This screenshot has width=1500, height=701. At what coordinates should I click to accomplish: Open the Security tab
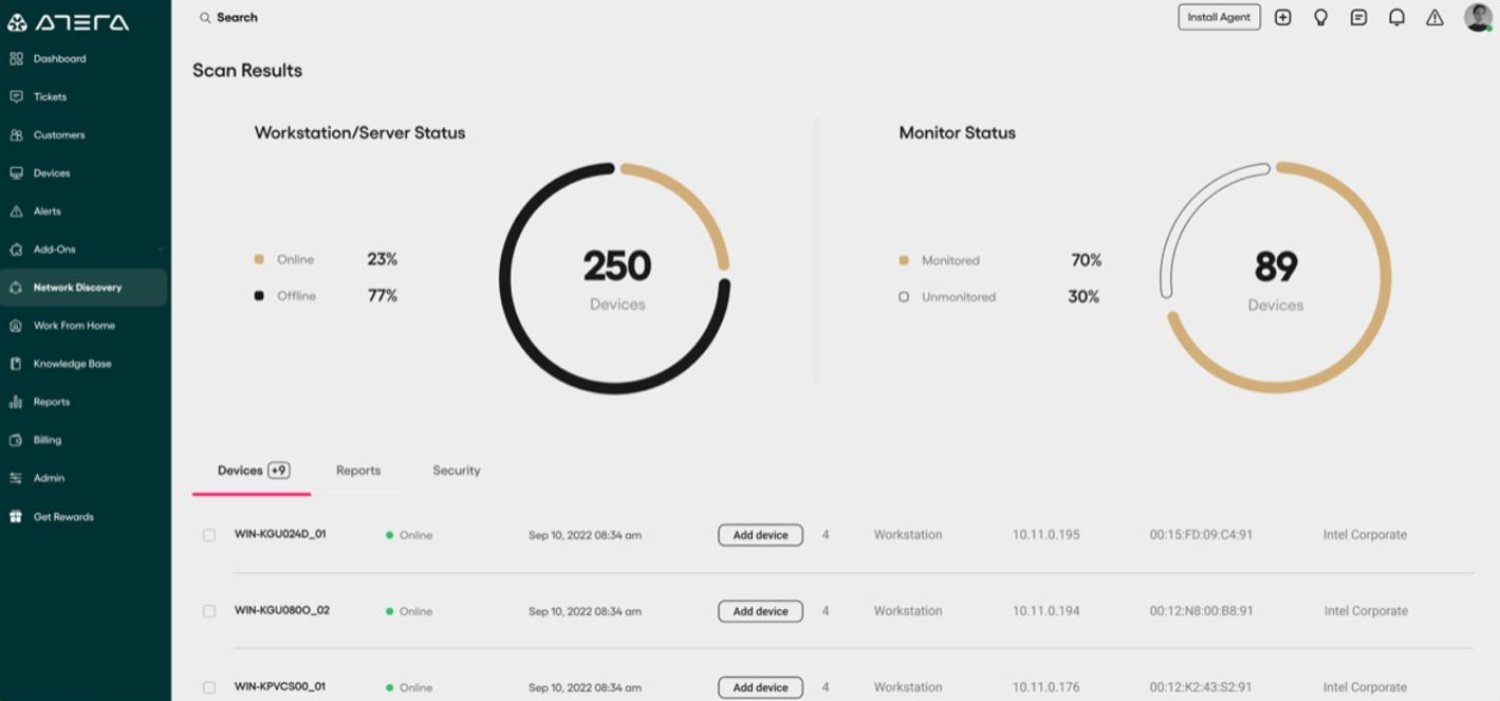(456, 470)
